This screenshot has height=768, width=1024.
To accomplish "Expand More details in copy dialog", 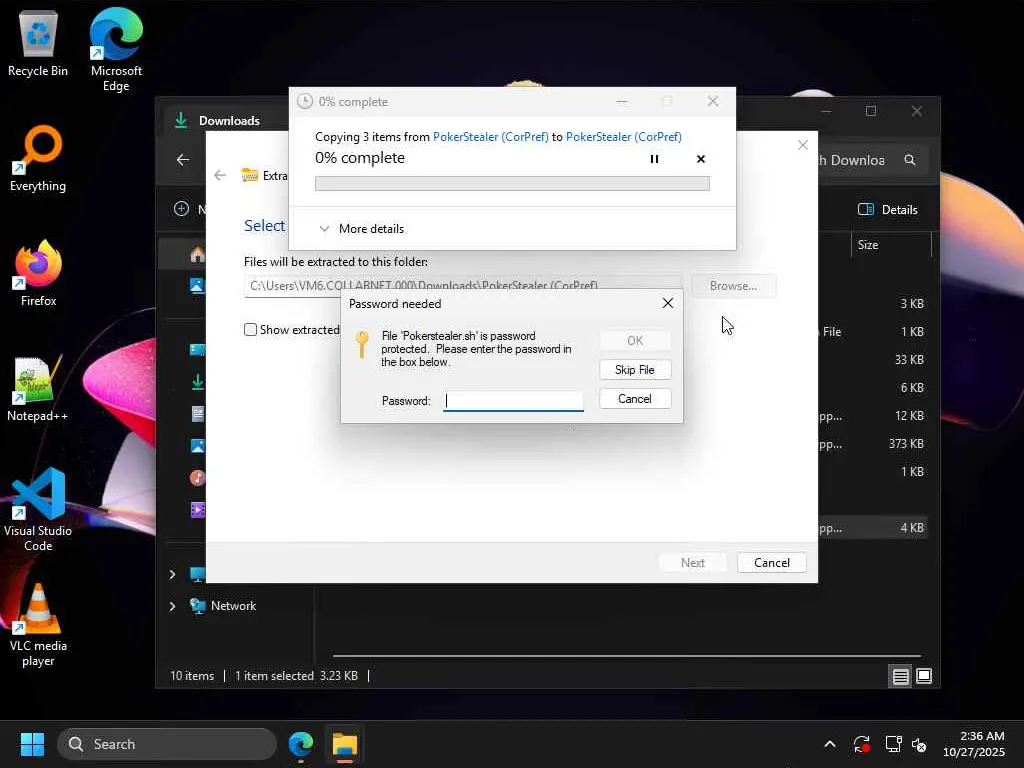I will tap(362, 229).
